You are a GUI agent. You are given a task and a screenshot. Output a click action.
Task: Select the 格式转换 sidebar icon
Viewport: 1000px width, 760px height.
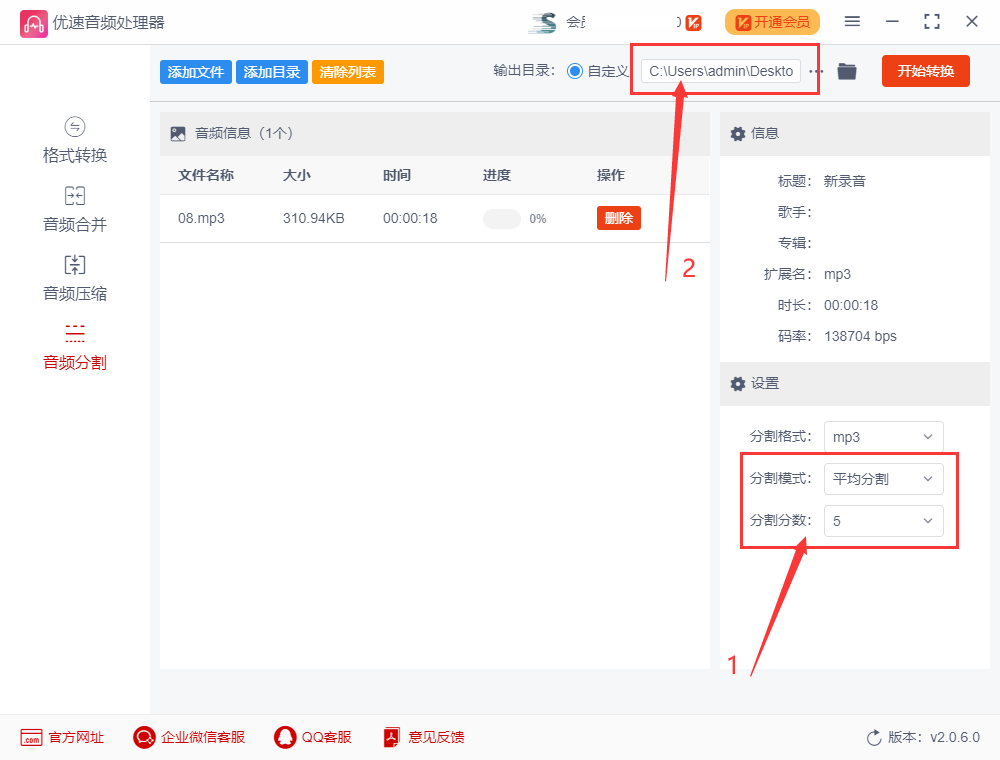click(x=74, y=138)
